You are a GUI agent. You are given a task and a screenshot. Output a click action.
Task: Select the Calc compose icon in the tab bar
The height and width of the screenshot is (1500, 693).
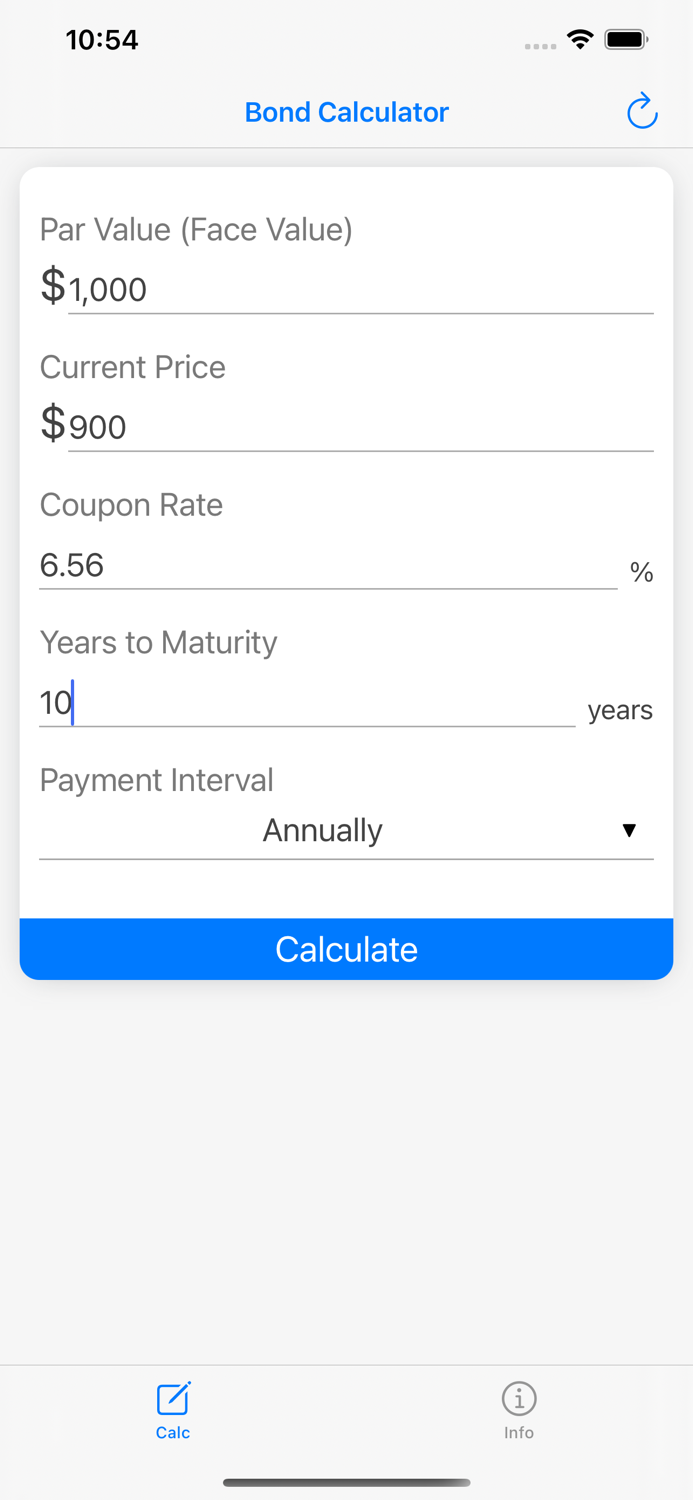point(172,1399)
